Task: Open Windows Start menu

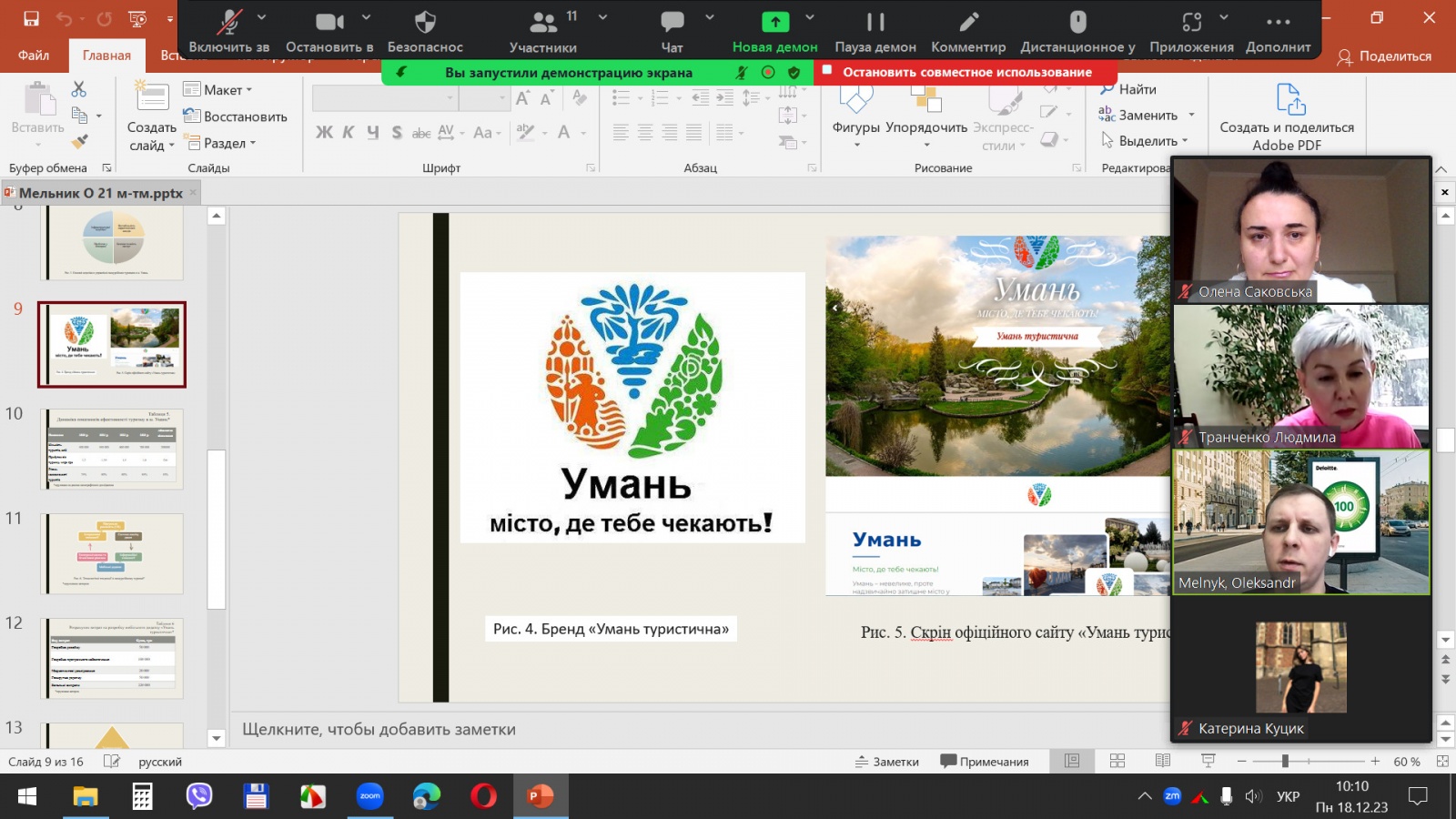Action: 27,796
